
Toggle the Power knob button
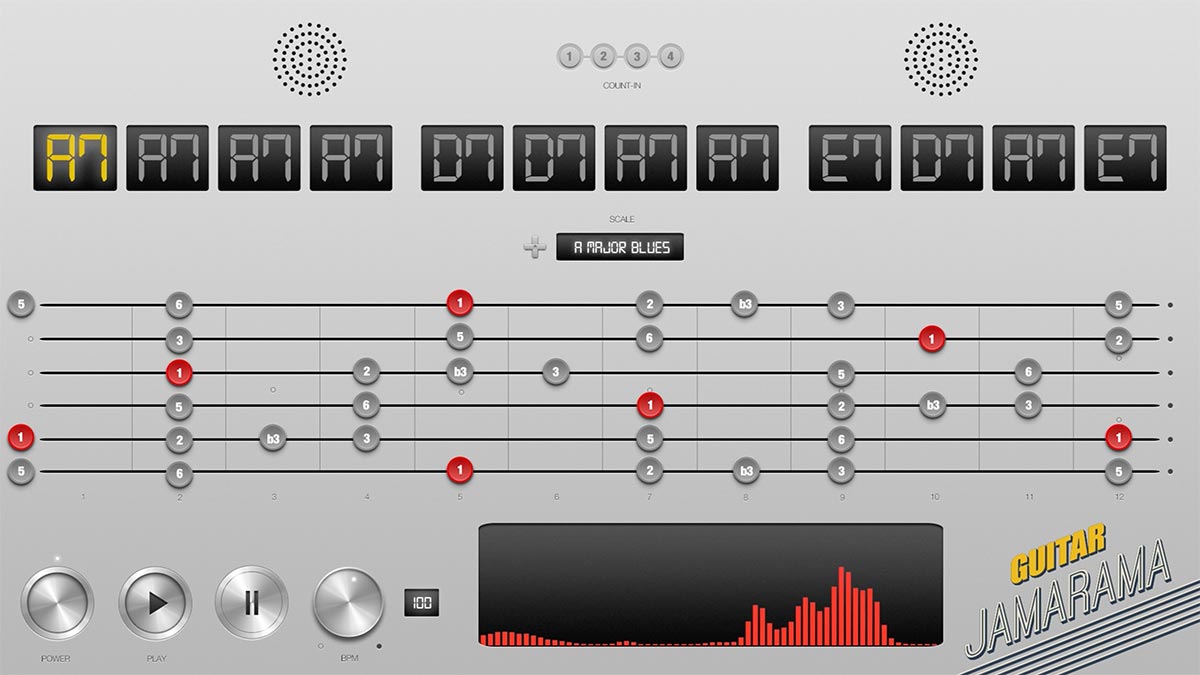coord(56,602)
